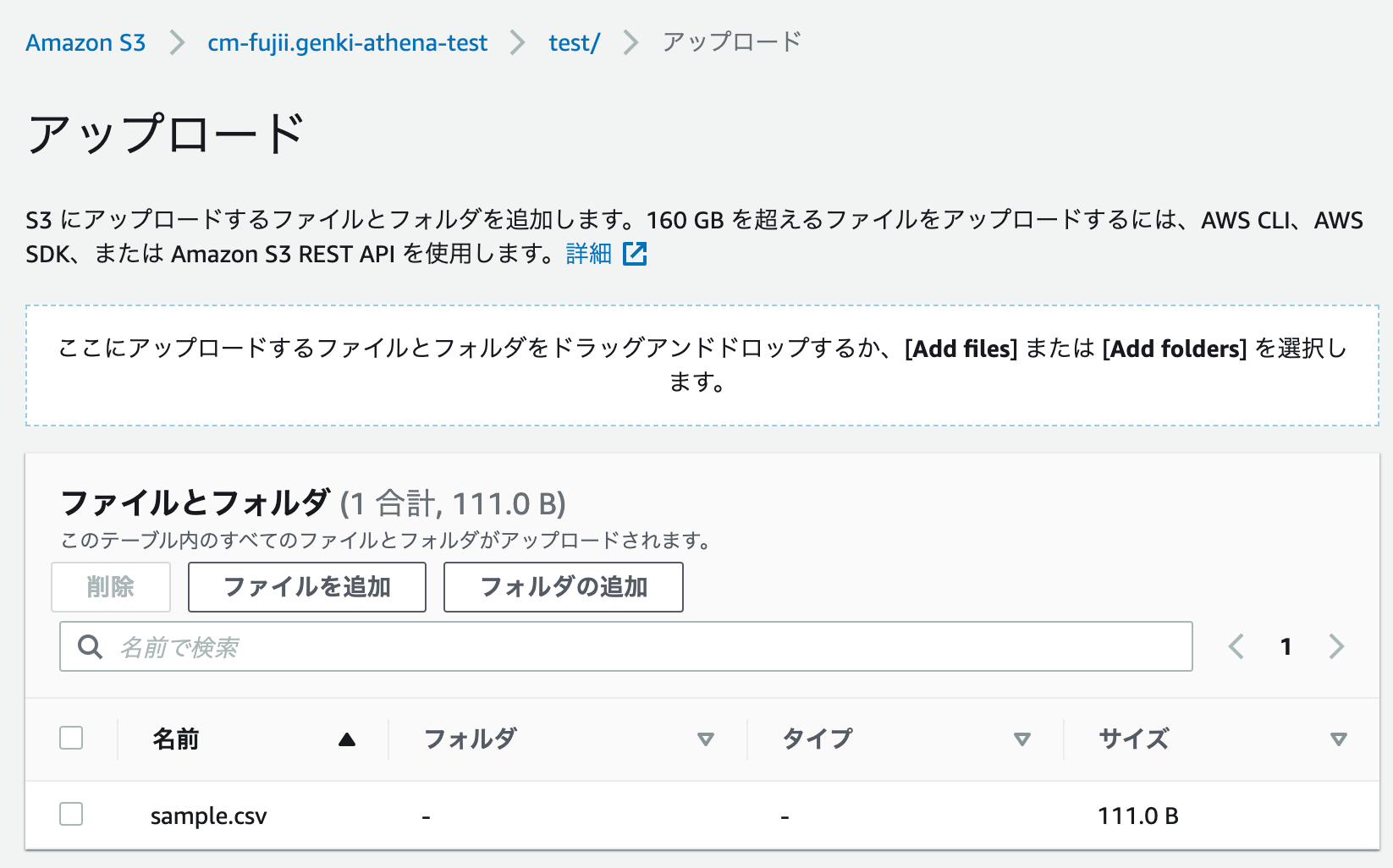Image resolution: width=1393 pixels, height=868 pixels.
Task: Click the next page chevron
Action: tap(1336, 646)
